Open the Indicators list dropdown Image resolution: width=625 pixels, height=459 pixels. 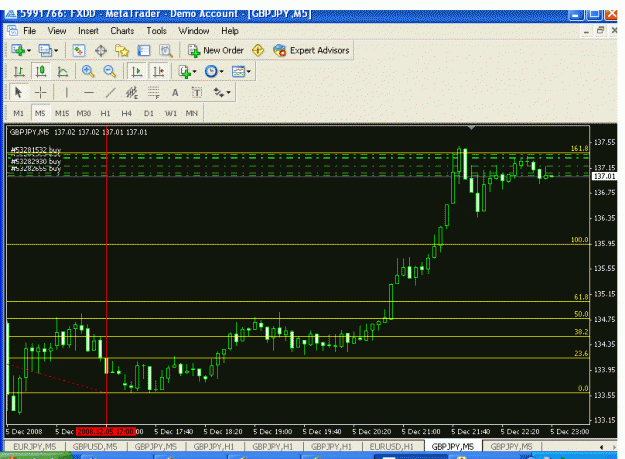pos(187,72)
